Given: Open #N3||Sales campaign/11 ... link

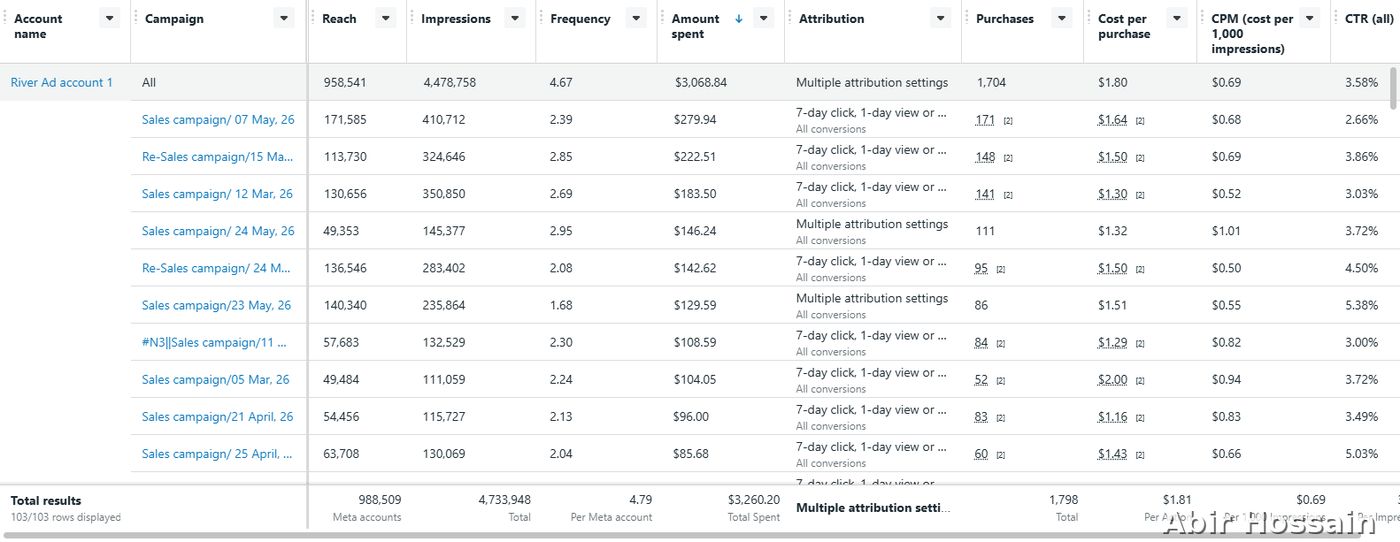Looking at the screenshot, I should tap(215, 342).
